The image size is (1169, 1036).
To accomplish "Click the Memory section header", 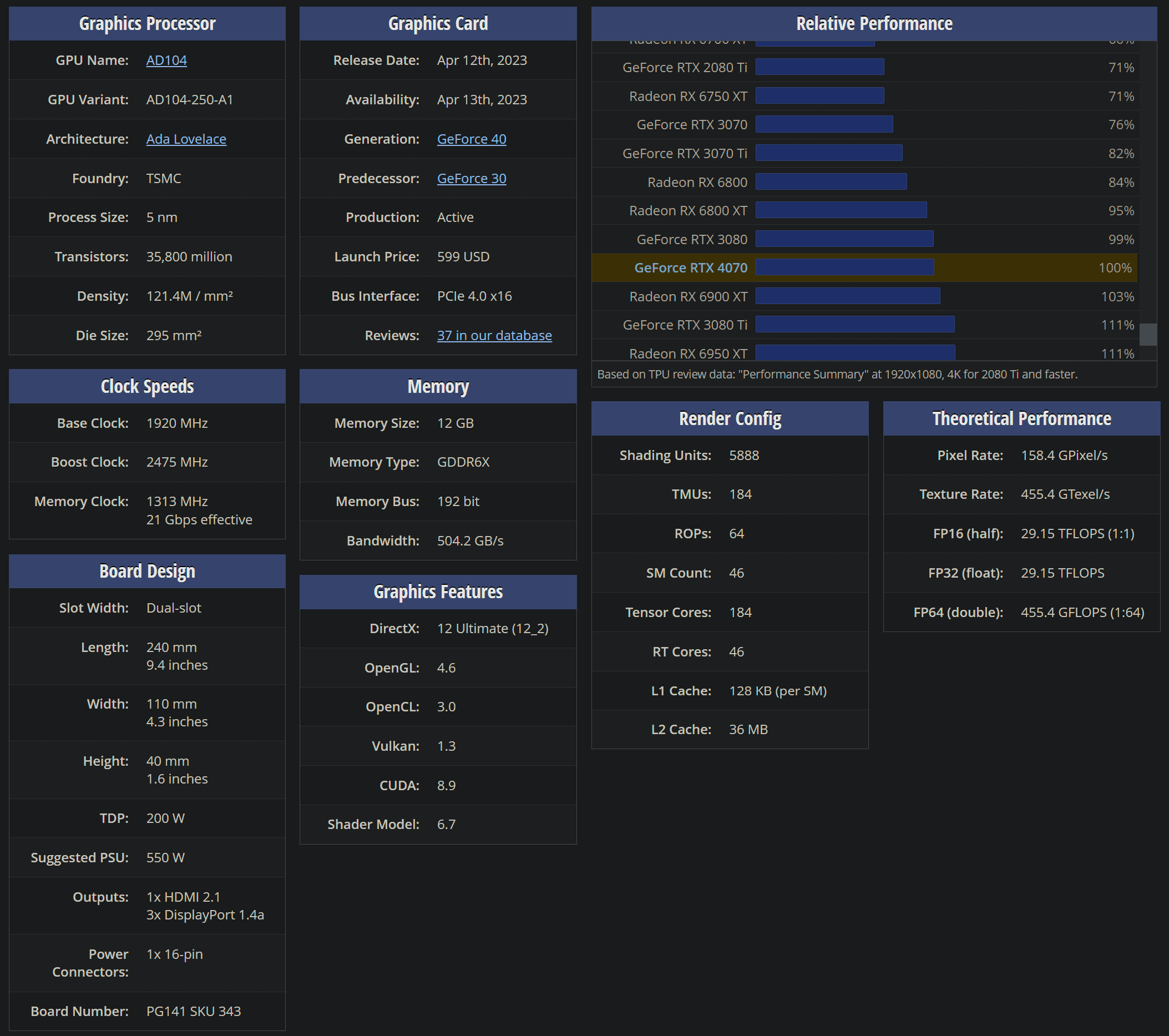I will [438, 386].
